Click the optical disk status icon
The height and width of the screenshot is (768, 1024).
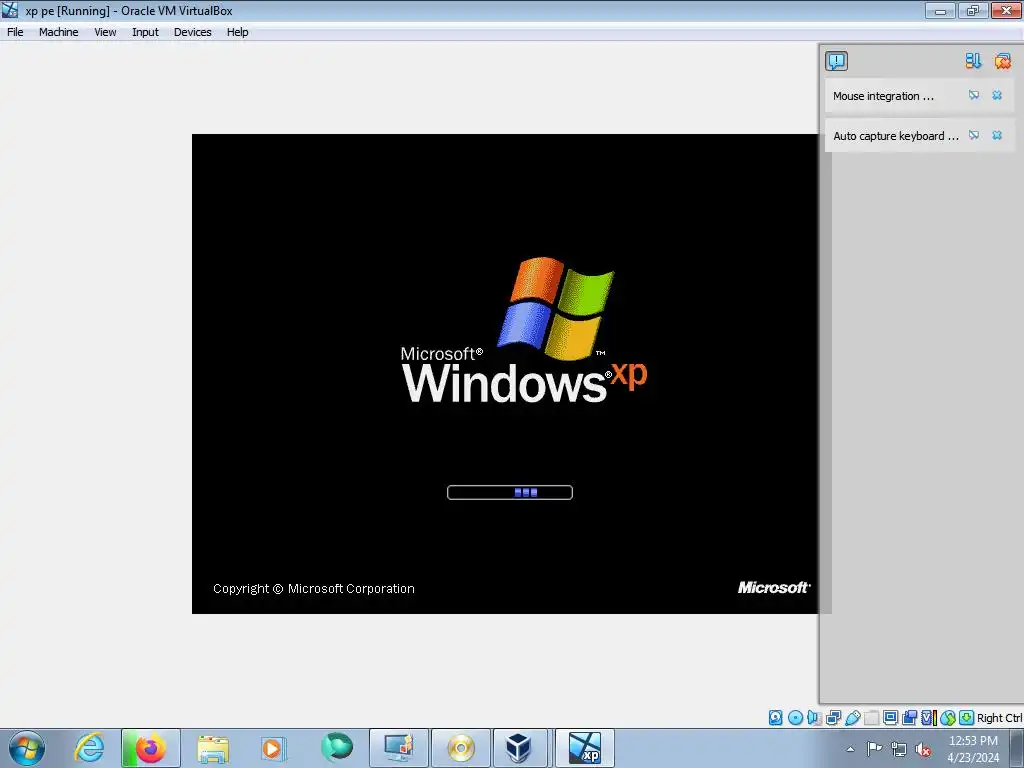tap(795, 718)
